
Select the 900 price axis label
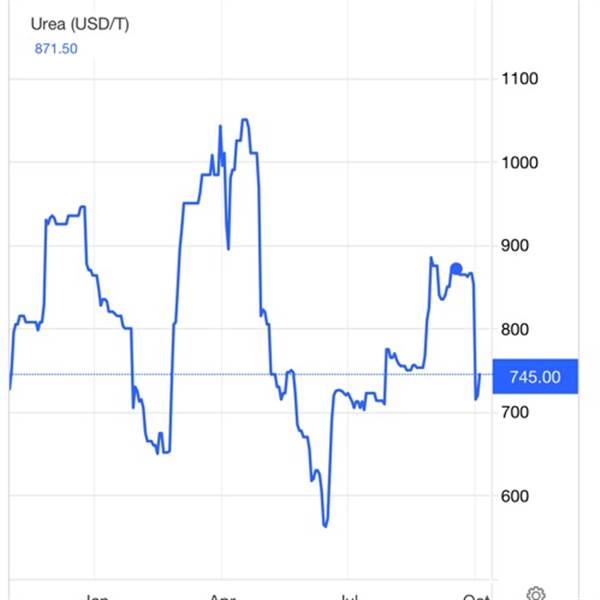(515, 246)
